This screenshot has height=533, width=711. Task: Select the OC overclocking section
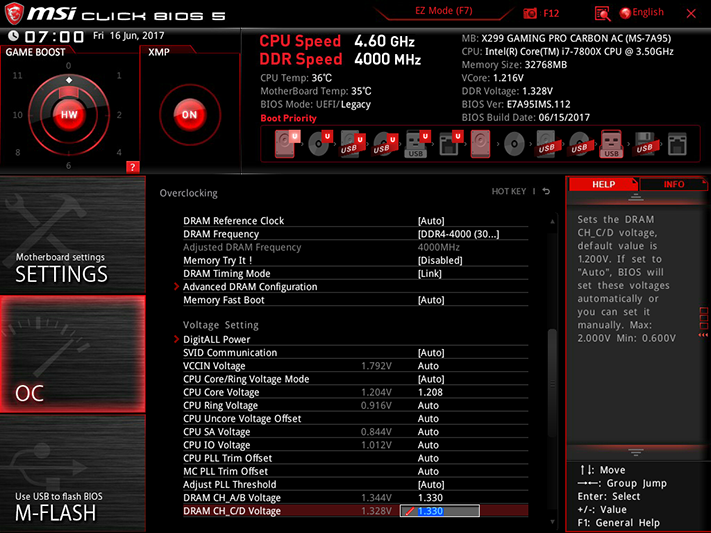tap(73, 354)
